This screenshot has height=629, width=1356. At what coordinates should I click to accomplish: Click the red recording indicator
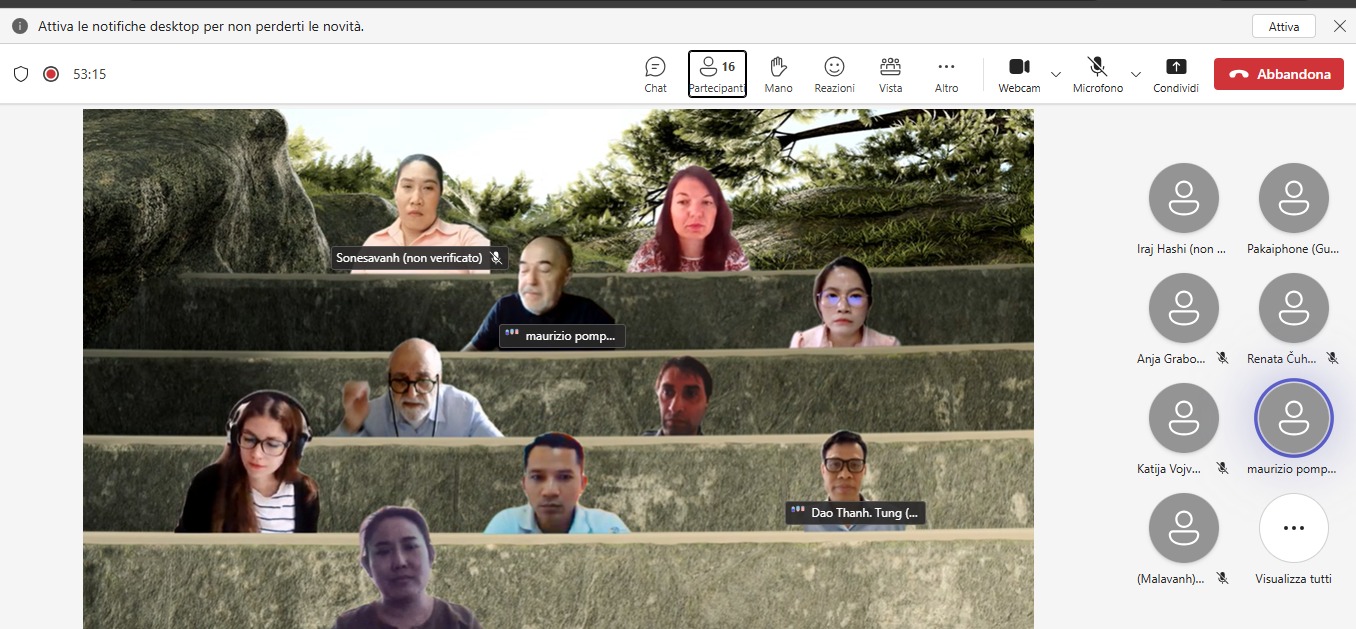(x=51, y=74)
